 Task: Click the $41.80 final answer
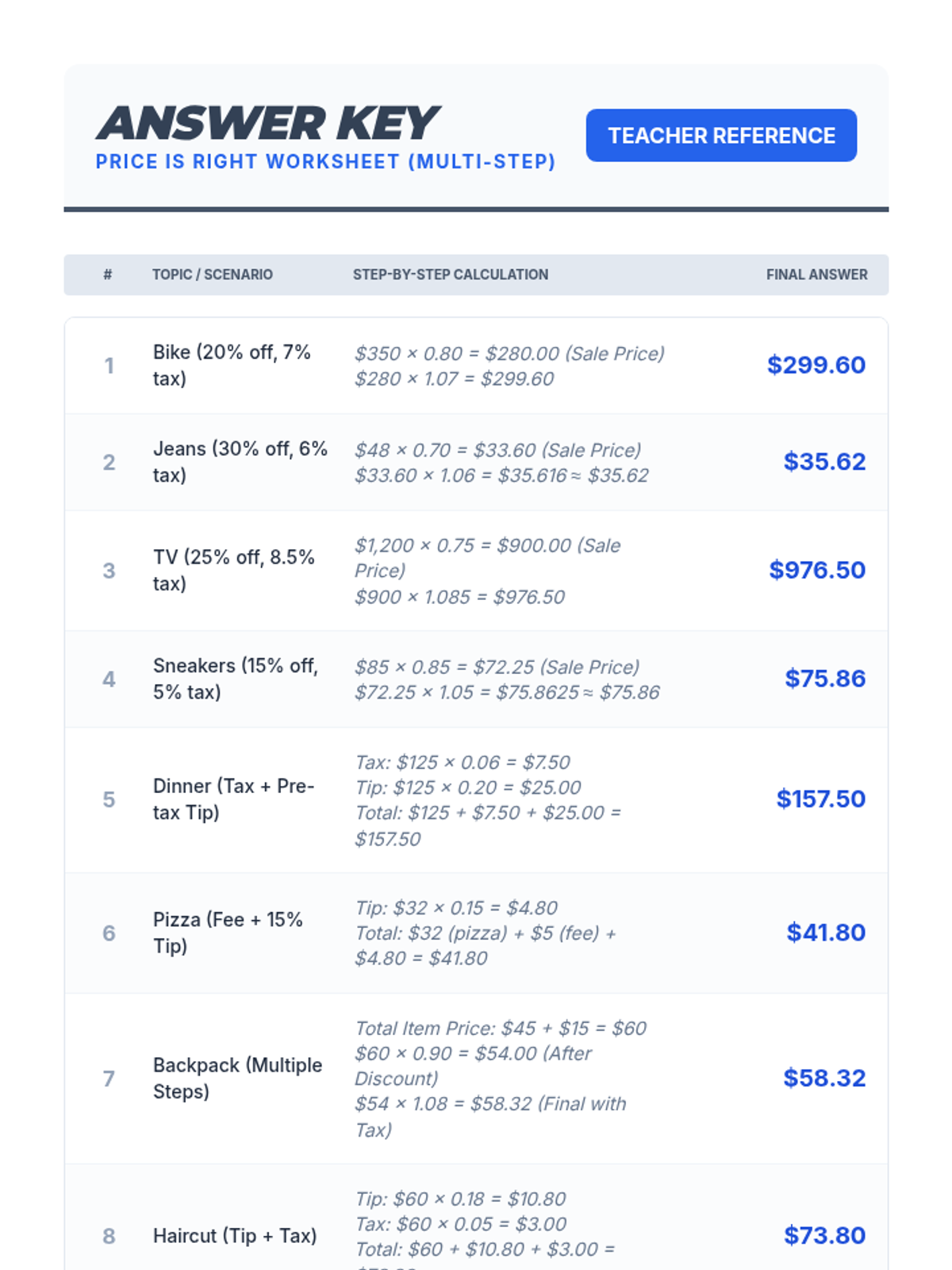tap(825, 933)
